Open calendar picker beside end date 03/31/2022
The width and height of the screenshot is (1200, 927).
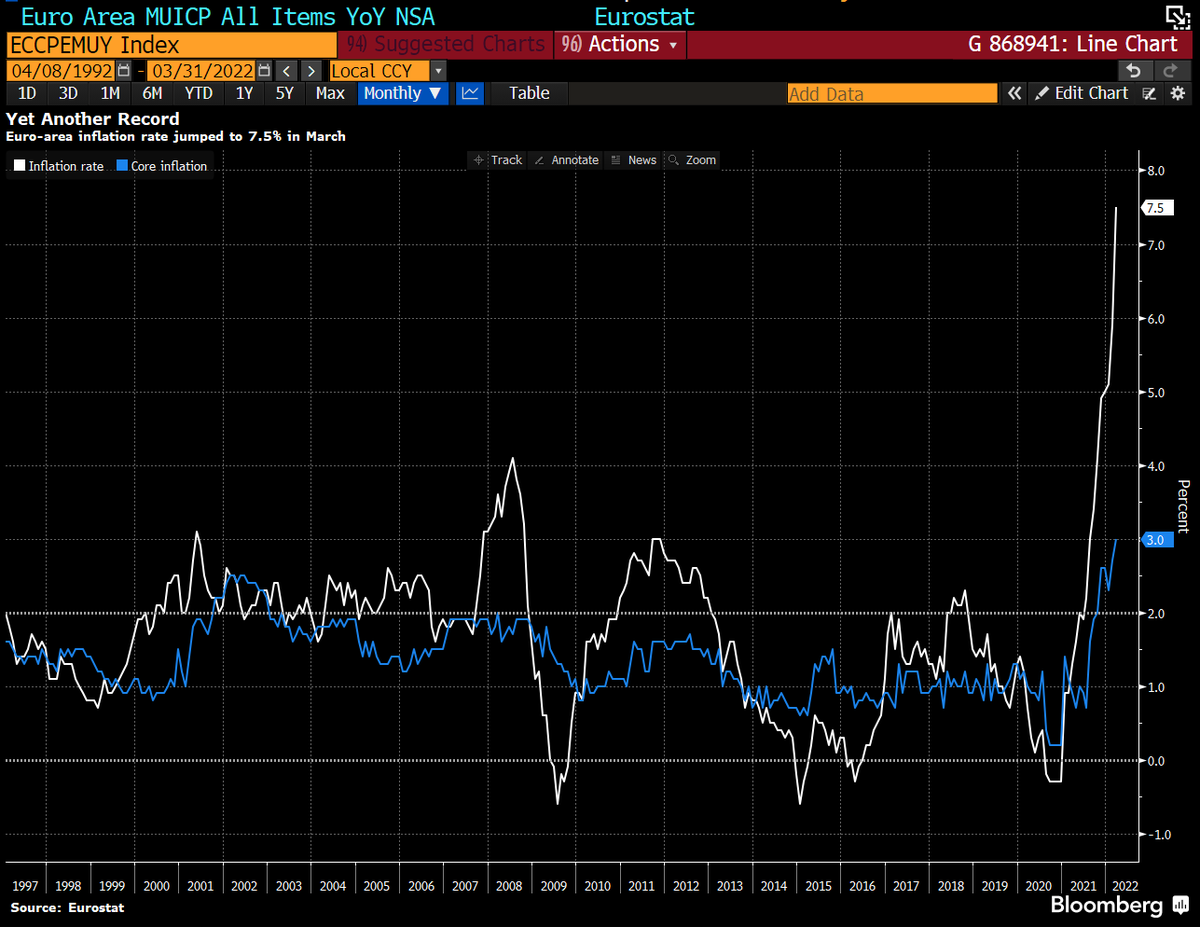(263, 71)
